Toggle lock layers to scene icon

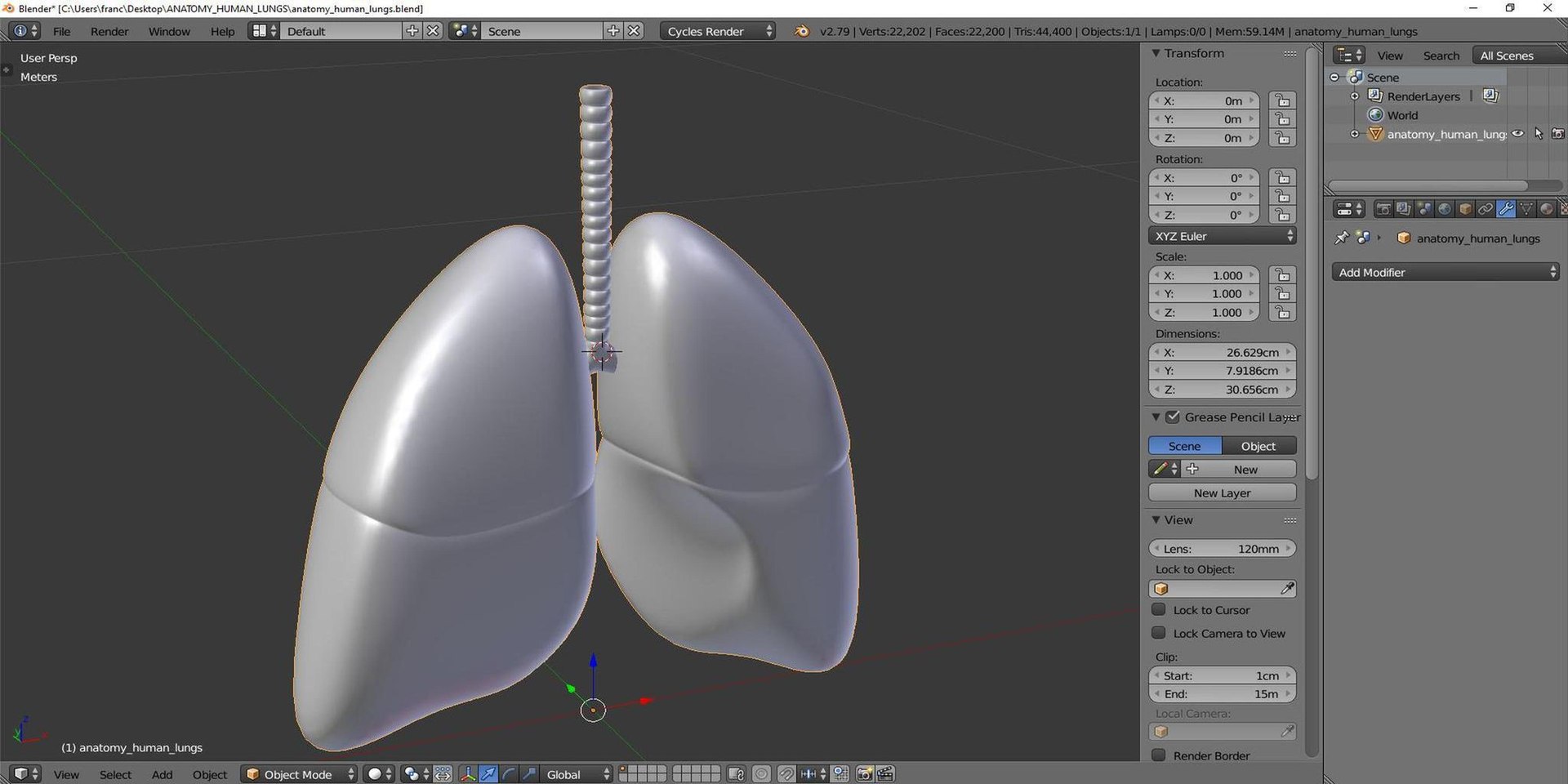[x=736, y=773]
